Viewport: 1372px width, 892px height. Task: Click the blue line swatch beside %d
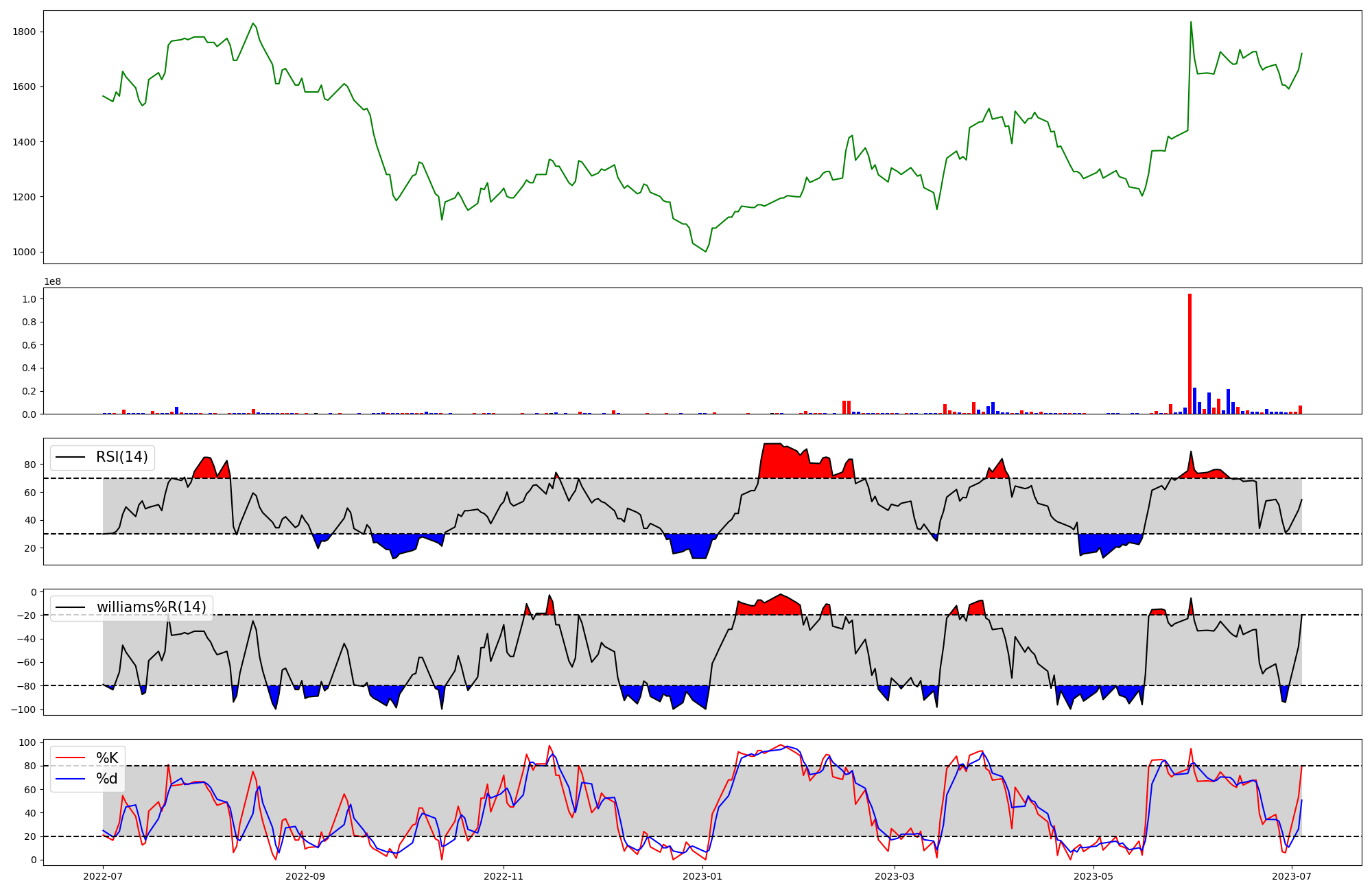pos(71,779)
